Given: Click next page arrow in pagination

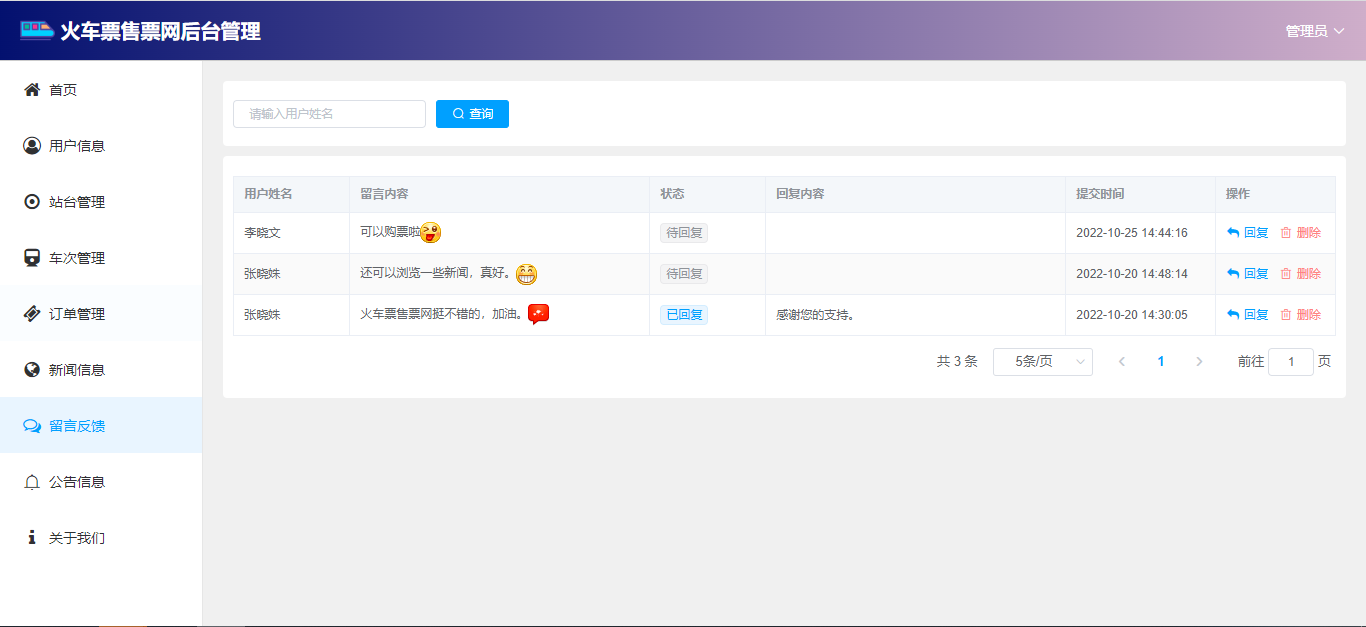Looking at the screenshot, I should pyautogui.click(x=1199, y=362).
